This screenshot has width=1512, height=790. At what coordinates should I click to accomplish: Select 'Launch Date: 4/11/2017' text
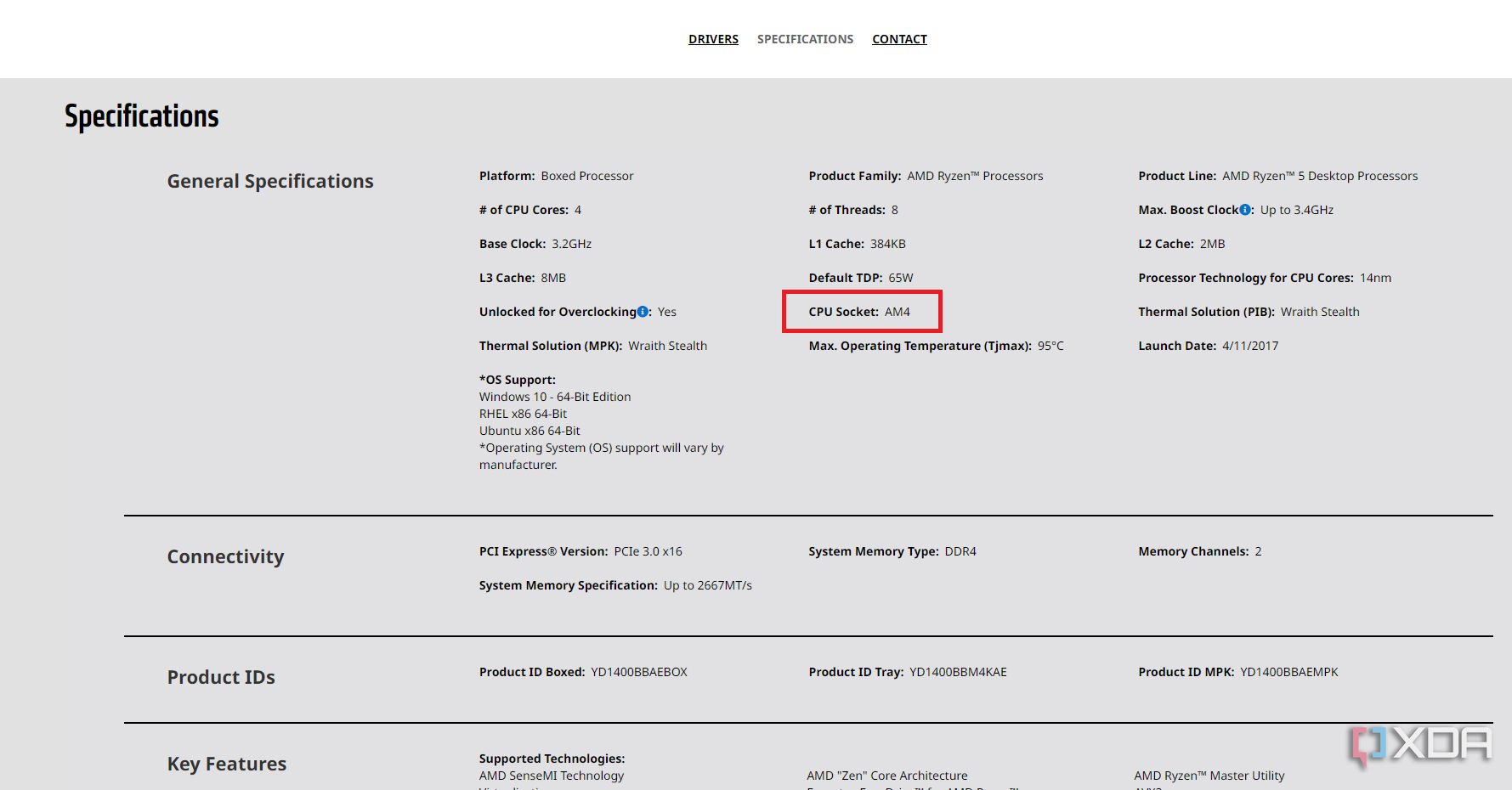1208,346
